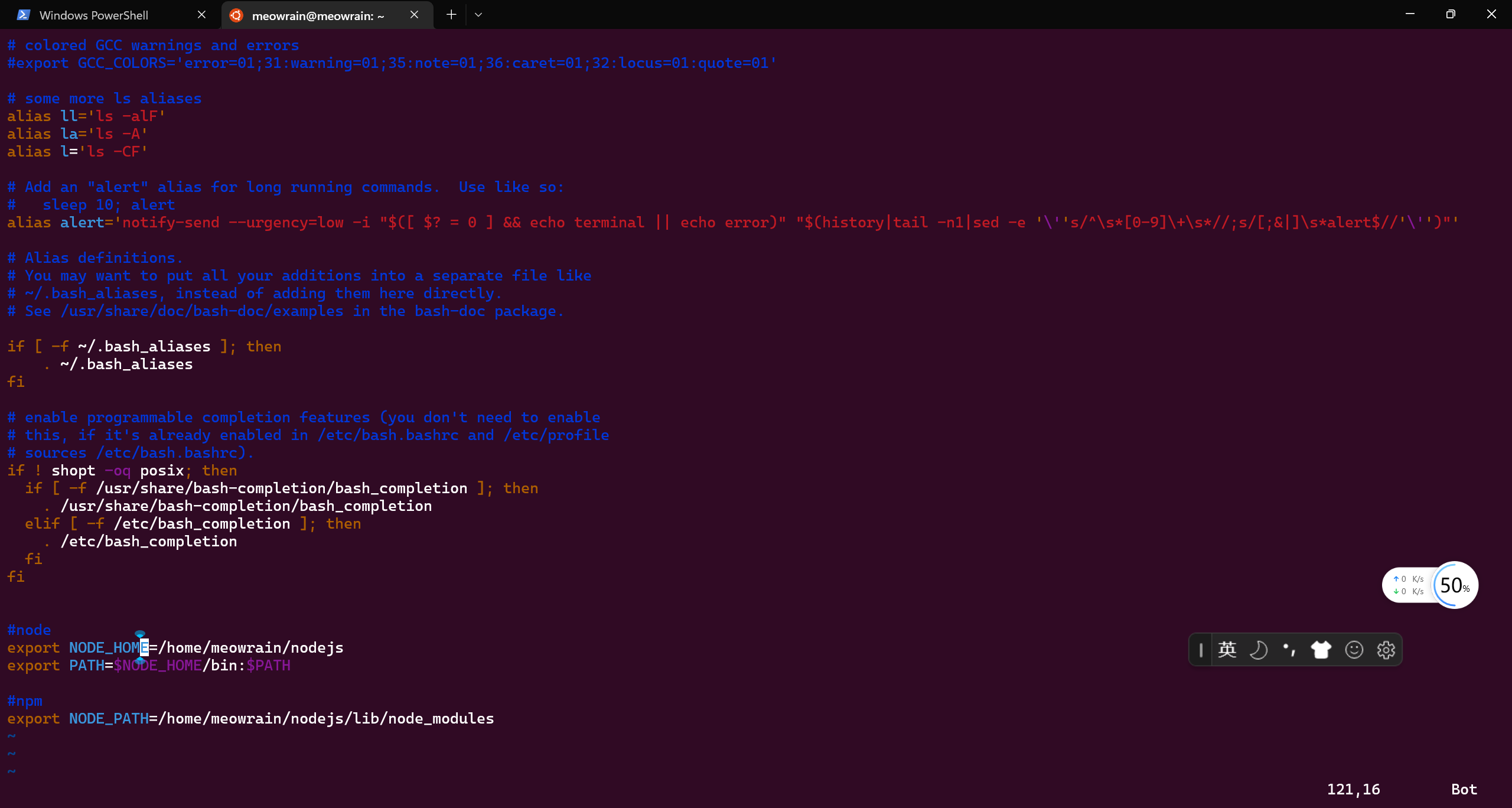The image size is (1512, 808).
Task: Open the IME skin shirt icon
Action: click(1321, 650)
